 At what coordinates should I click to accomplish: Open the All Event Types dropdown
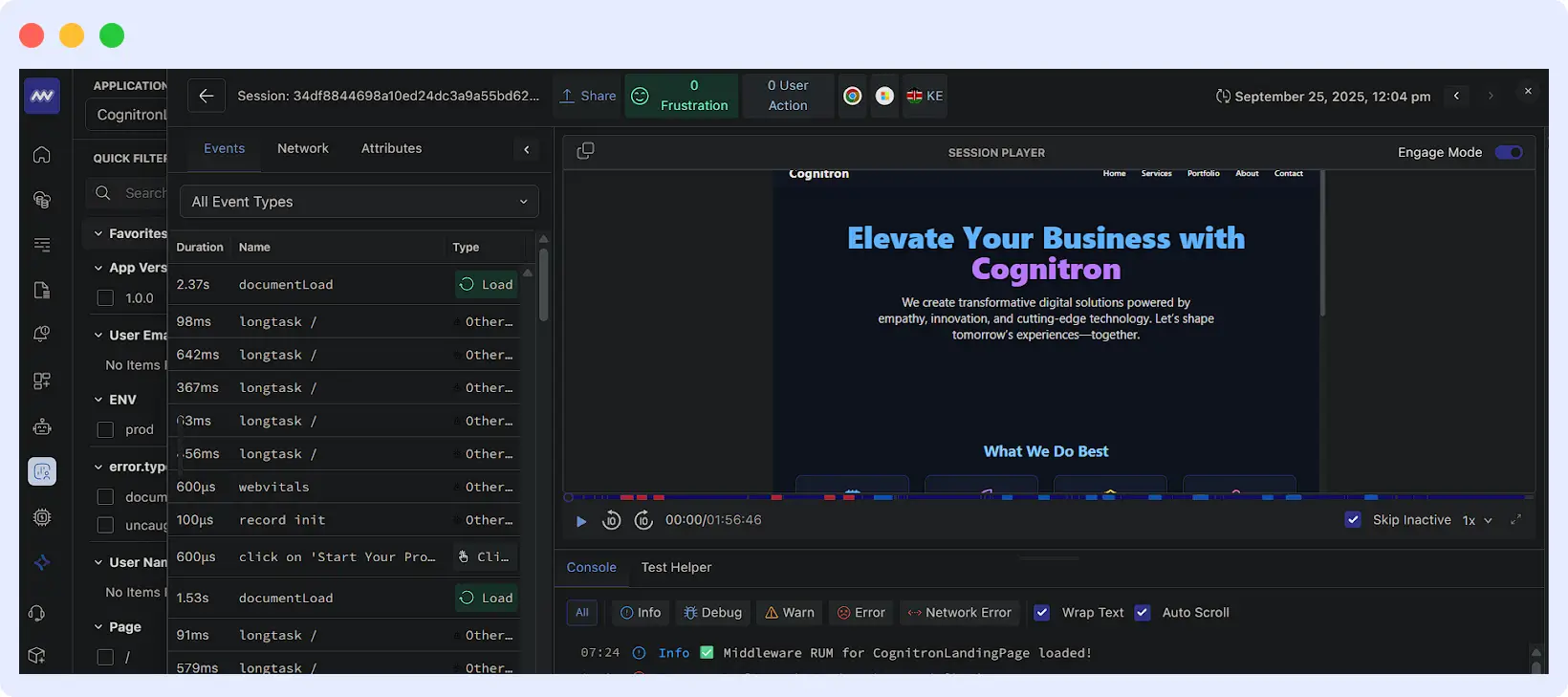(359, 202)
